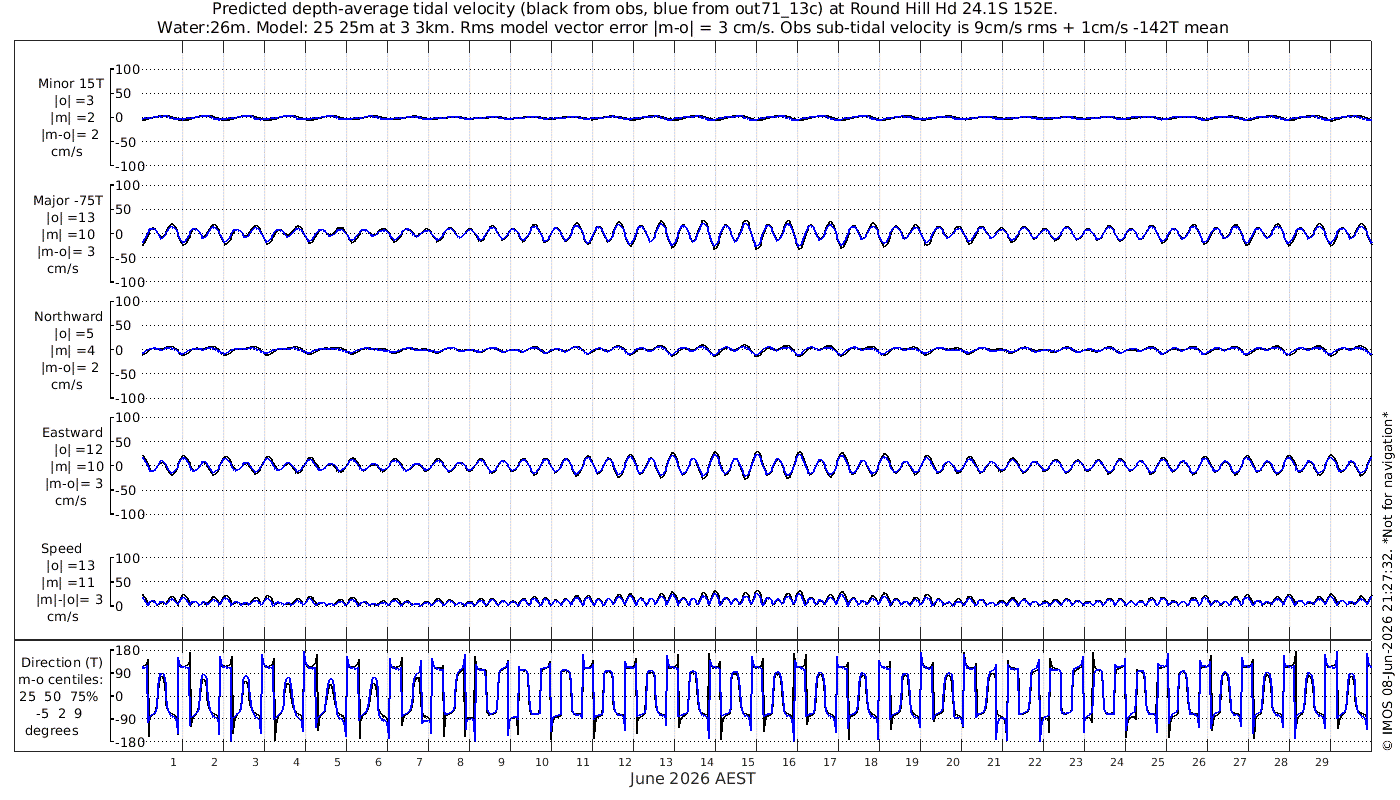Click the day 15 tick label on the date axis
This screenshot has height=800, width=1400.
747,762
